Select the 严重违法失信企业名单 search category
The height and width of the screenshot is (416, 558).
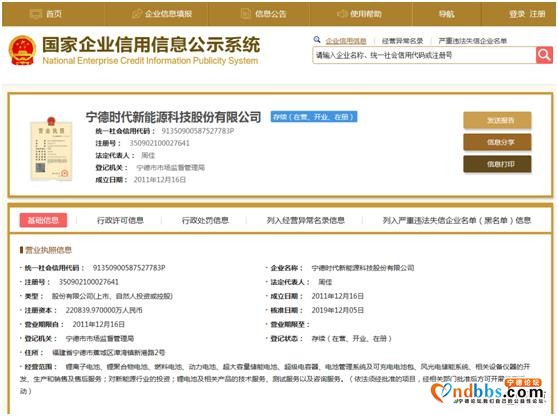pos(473,41)
